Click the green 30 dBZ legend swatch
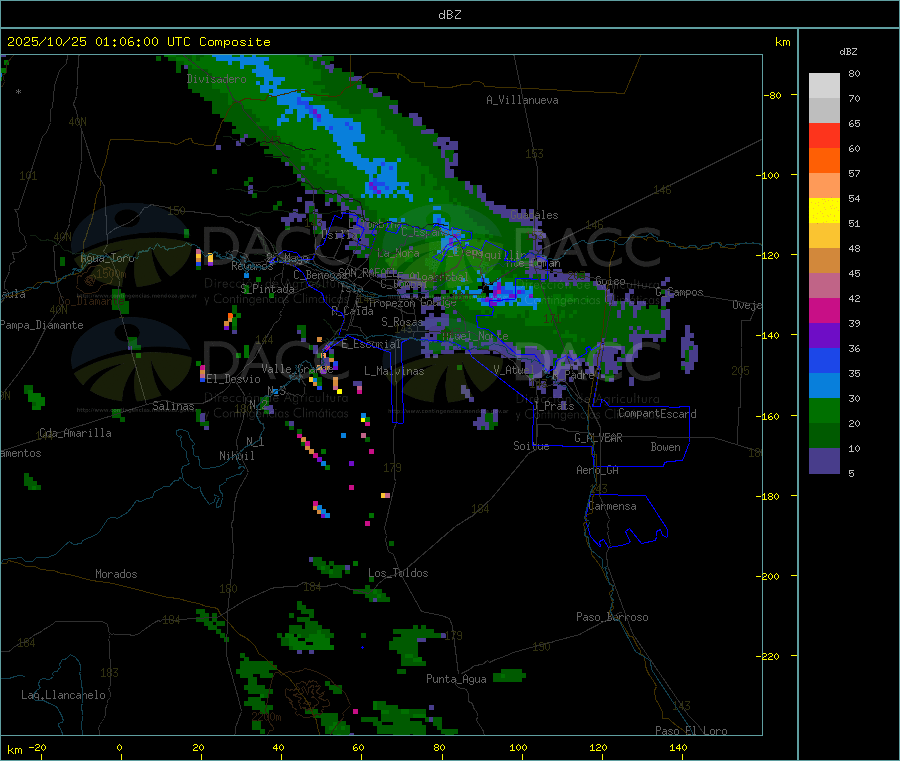 [x=824, y=410]
